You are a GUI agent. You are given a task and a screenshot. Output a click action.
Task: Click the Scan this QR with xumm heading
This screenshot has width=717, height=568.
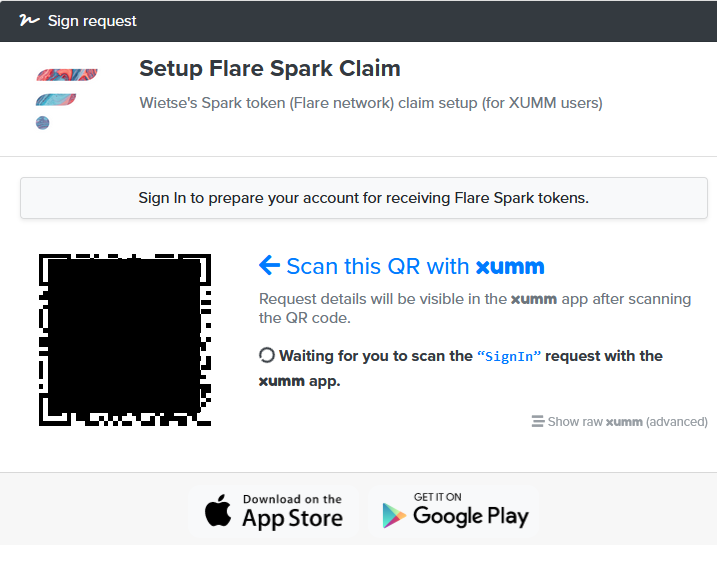(401, 266)
